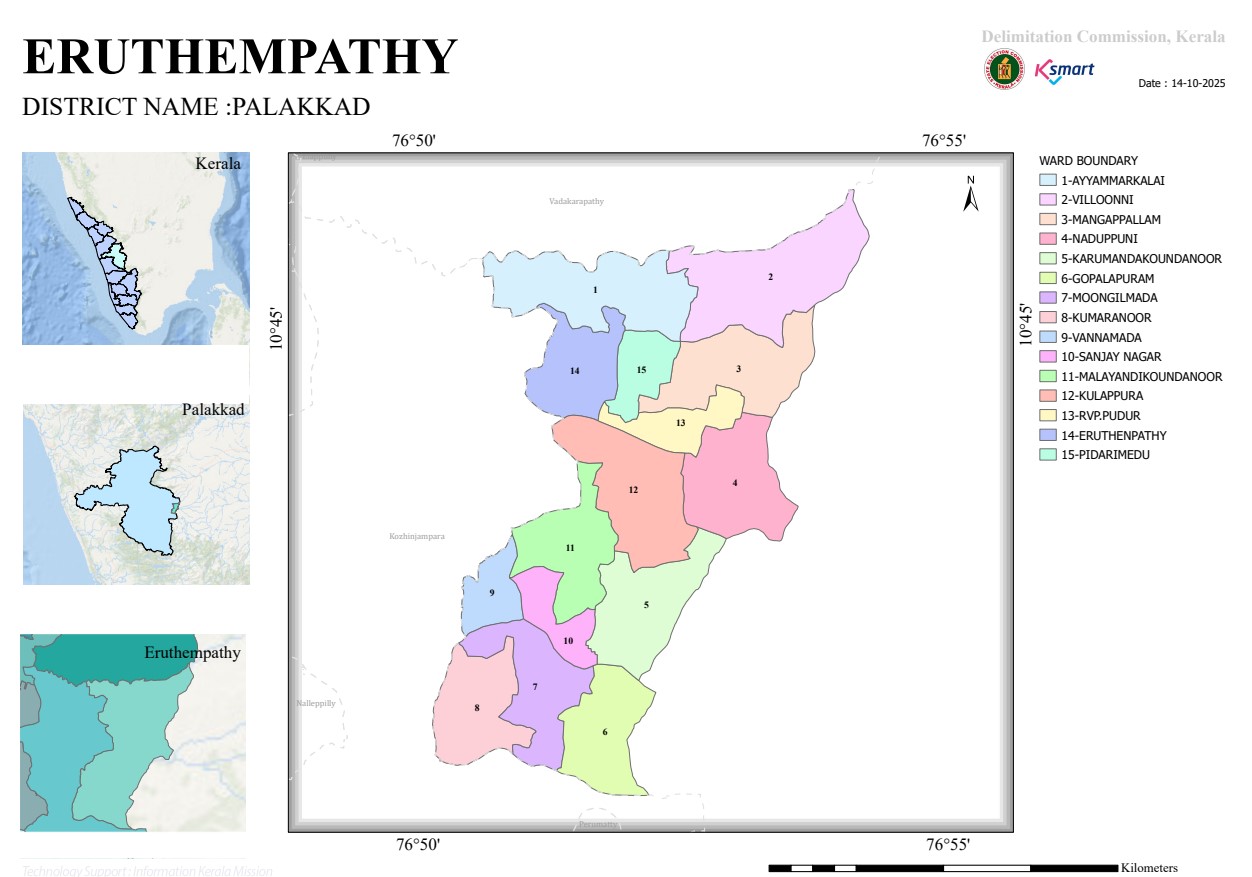Click the 1-AYYAMMARKALAI legend color swatch
1252x877 pixels.
click(1048, 181)
